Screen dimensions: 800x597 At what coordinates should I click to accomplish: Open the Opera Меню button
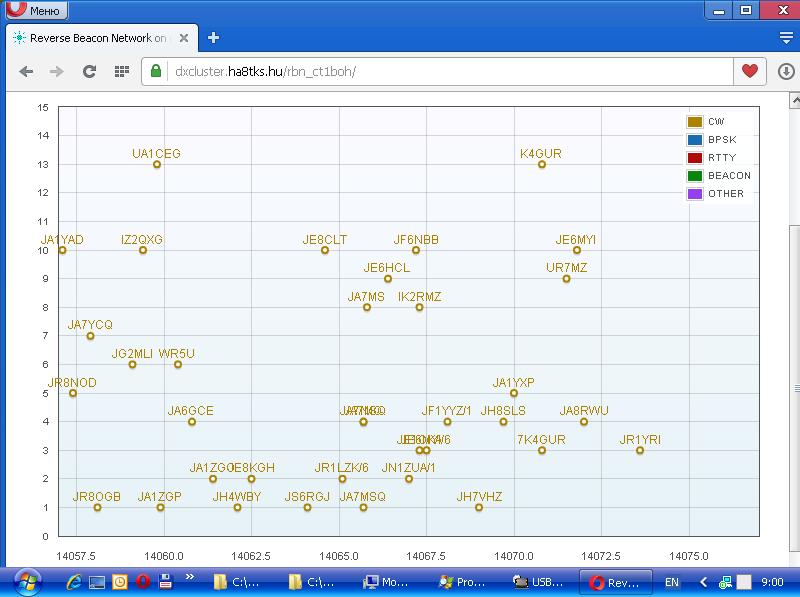click(37, 10)
